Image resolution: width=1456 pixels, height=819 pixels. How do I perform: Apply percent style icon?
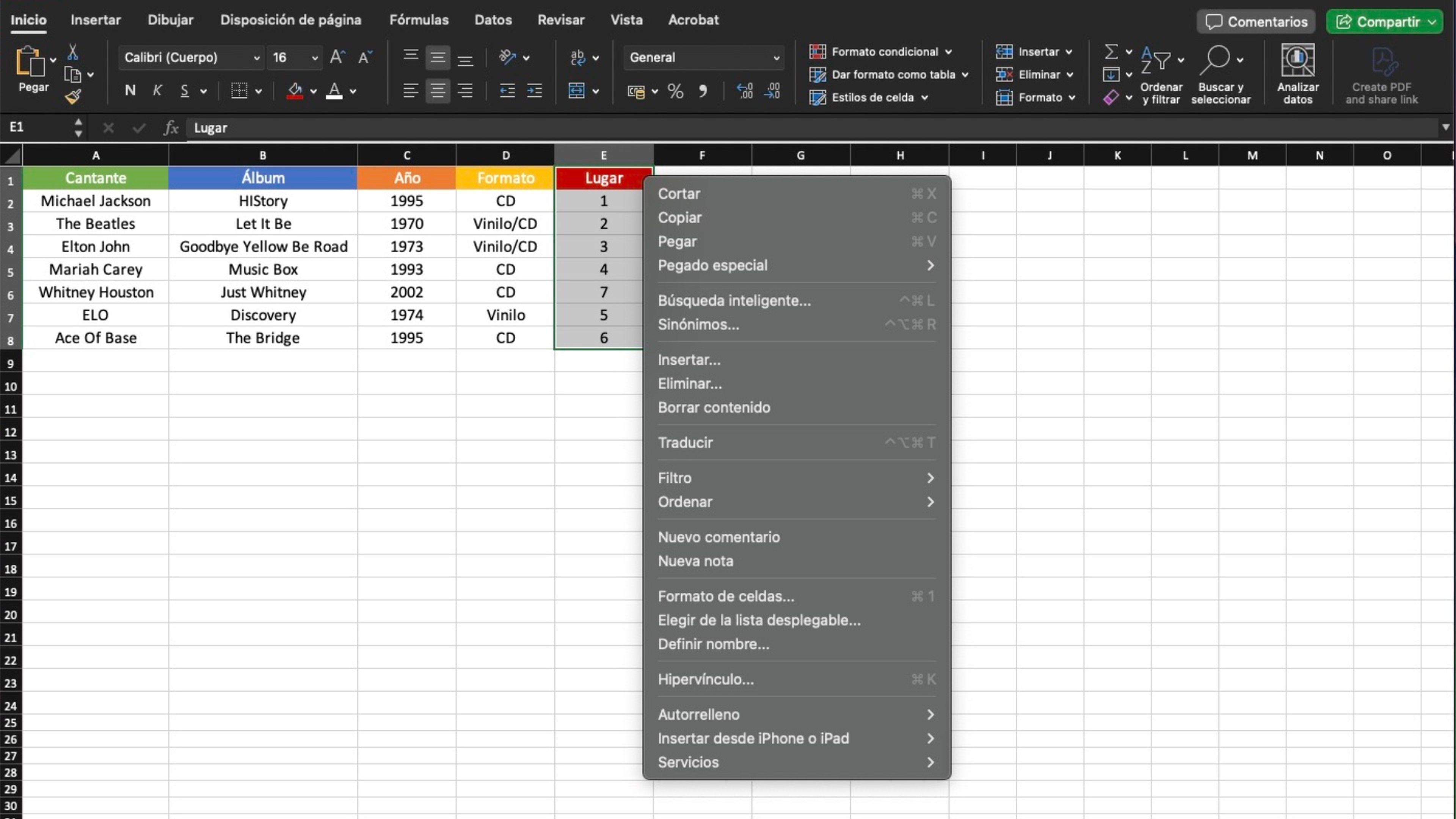click(675, 91)
